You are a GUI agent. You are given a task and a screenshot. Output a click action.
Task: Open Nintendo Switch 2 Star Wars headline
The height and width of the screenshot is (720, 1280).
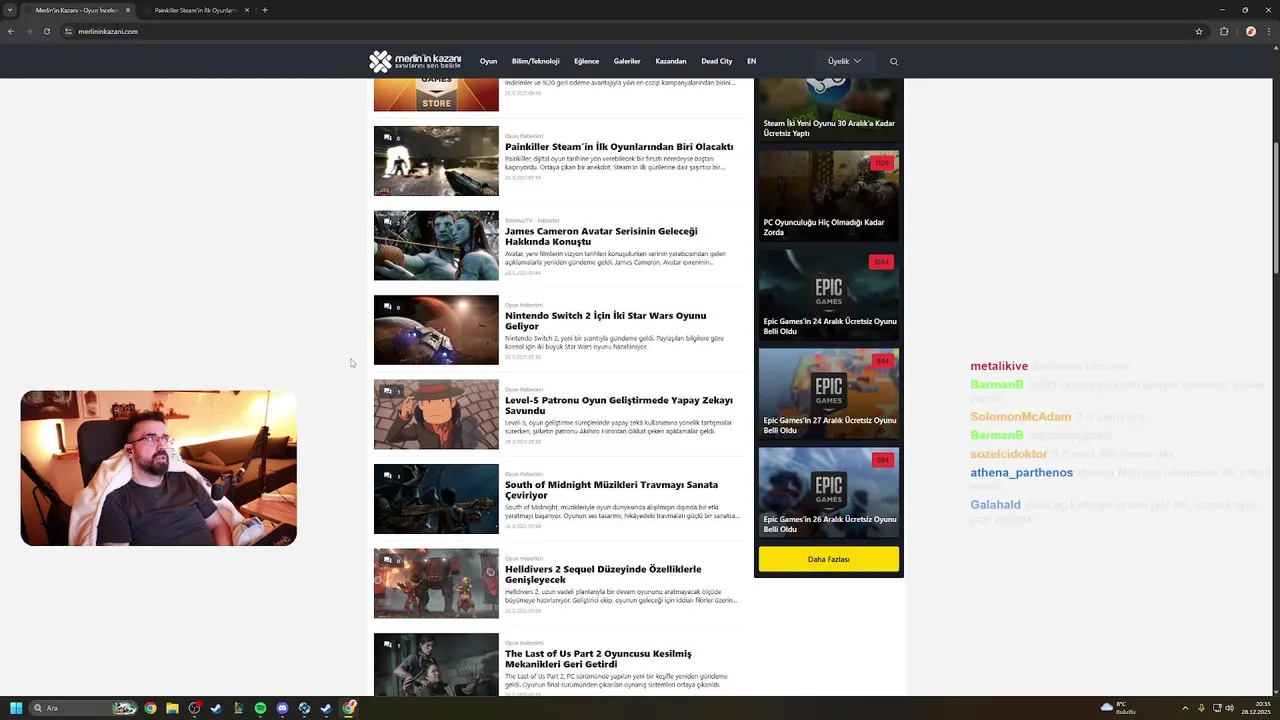tap(605, 321)
